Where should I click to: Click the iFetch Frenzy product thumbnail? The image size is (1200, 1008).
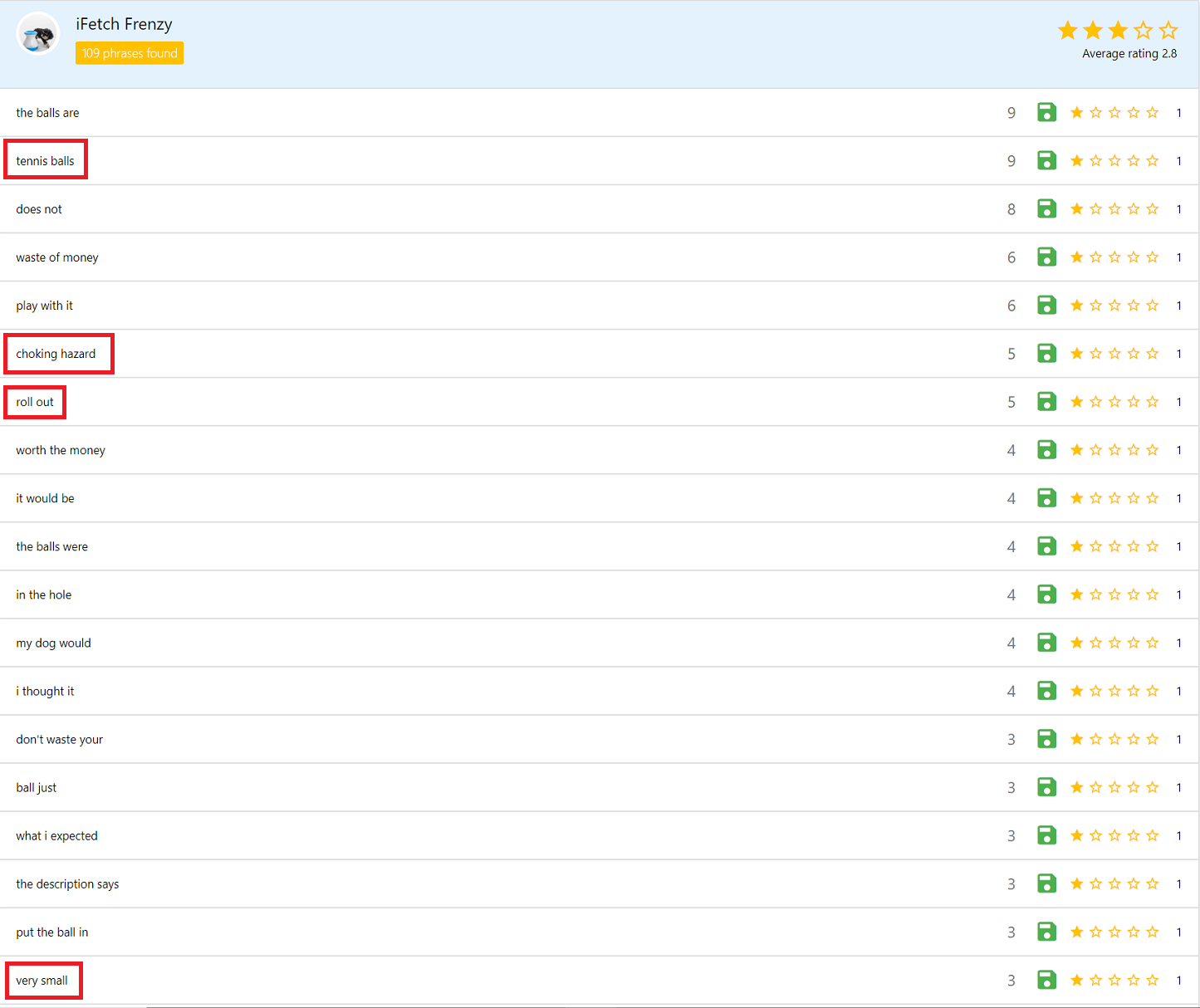38,34
